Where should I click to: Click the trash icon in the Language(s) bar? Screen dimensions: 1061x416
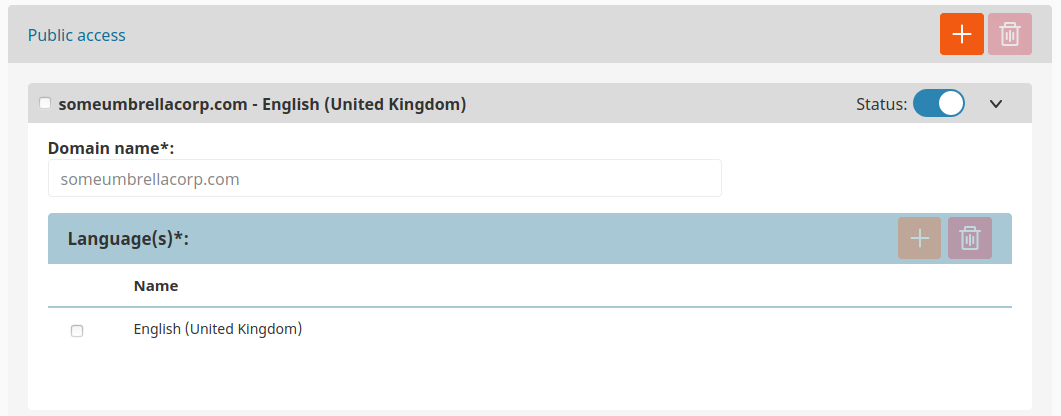click(970, 238)
